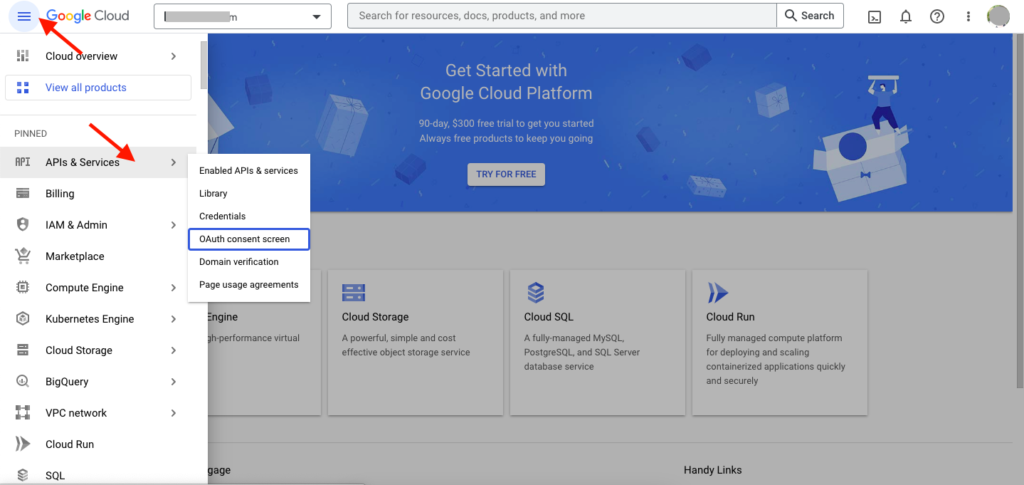Open the user account avatar
The image size is (1024, 485).
(998, 16)
